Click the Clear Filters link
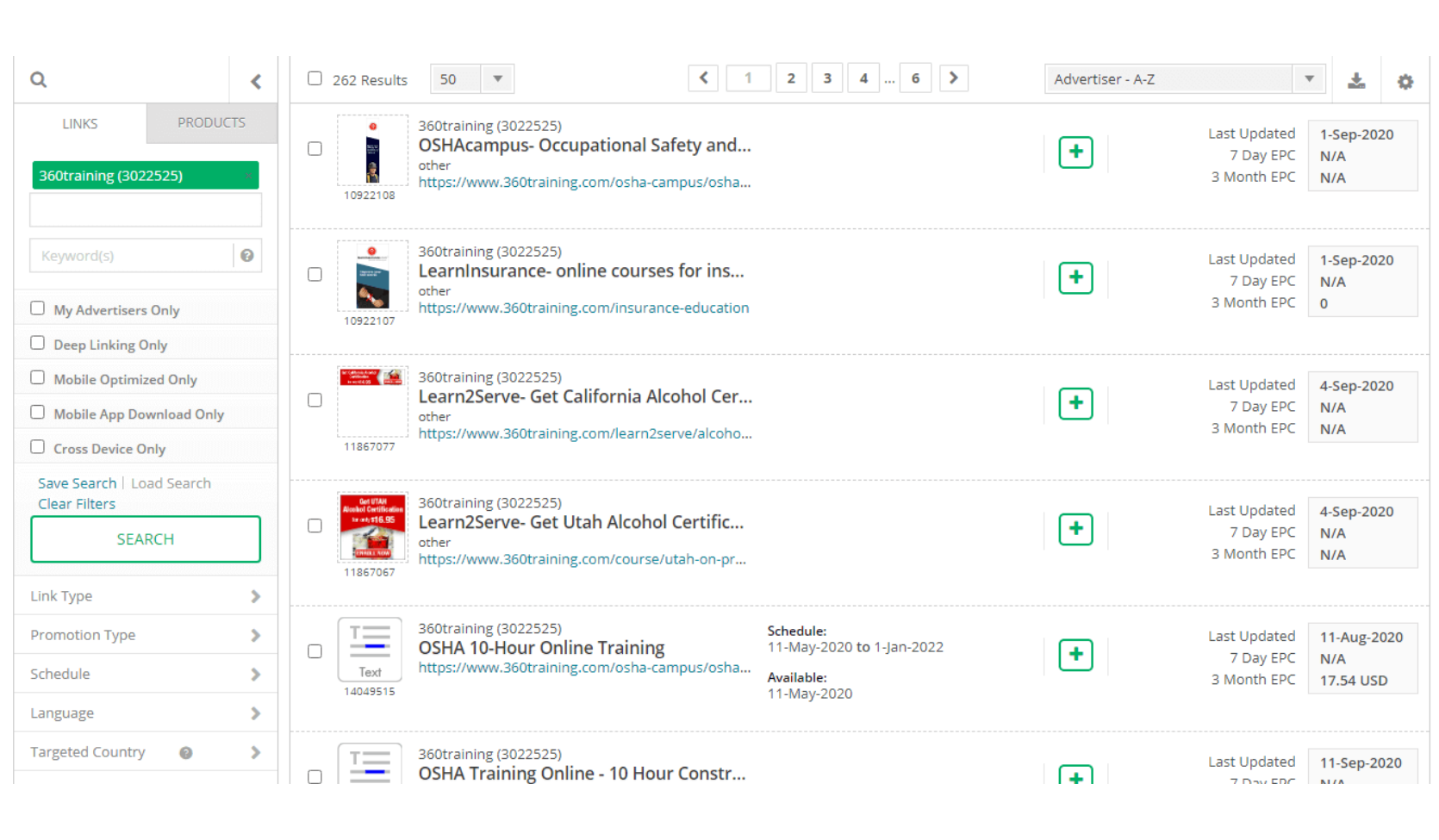The image size is (1439, 840). coord(77,504)
